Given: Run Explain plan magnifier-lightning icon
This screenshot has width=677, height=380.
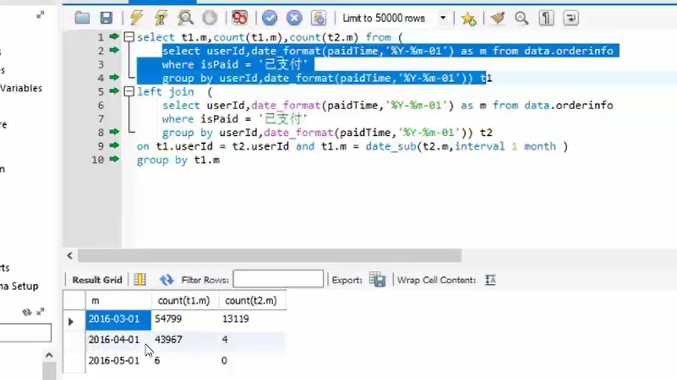Looking at the screenshot, I should click(x=185, y=18).
